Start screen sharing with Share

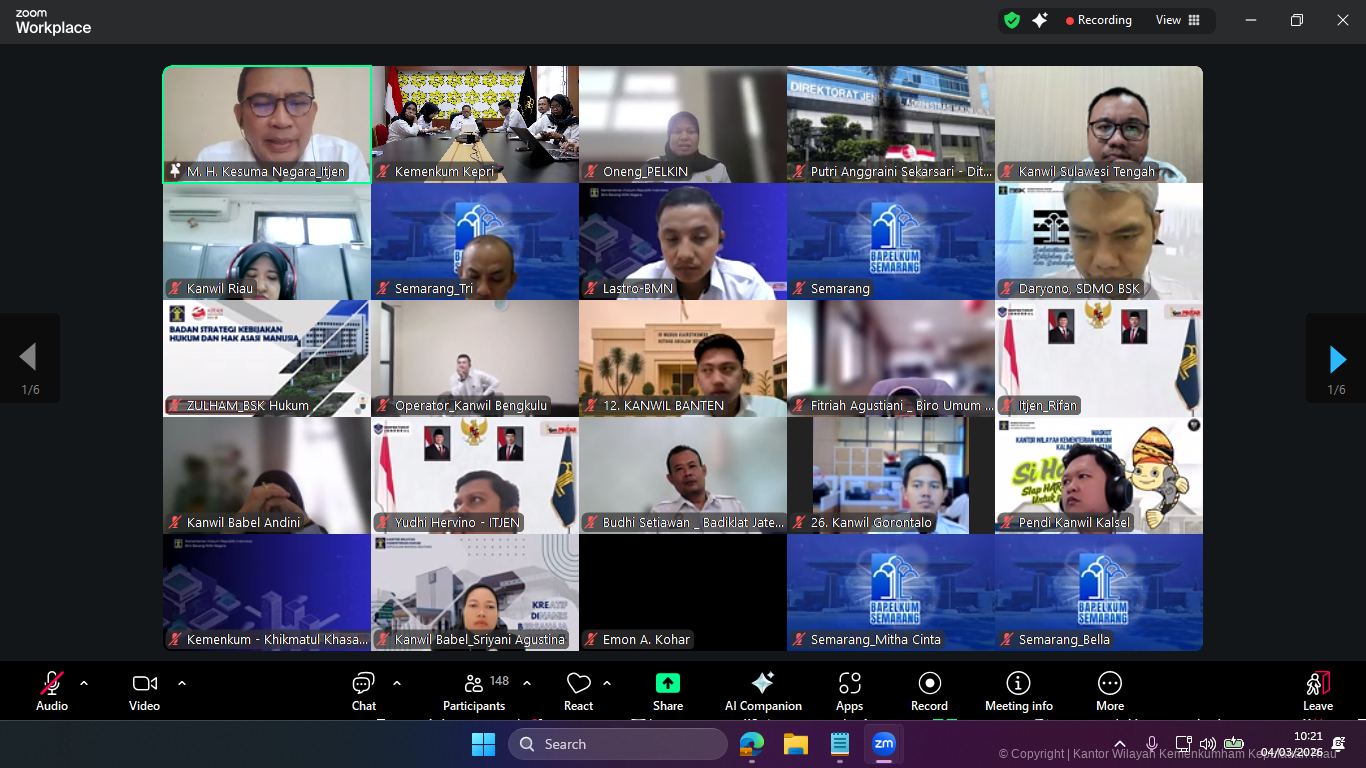(667, 691)
